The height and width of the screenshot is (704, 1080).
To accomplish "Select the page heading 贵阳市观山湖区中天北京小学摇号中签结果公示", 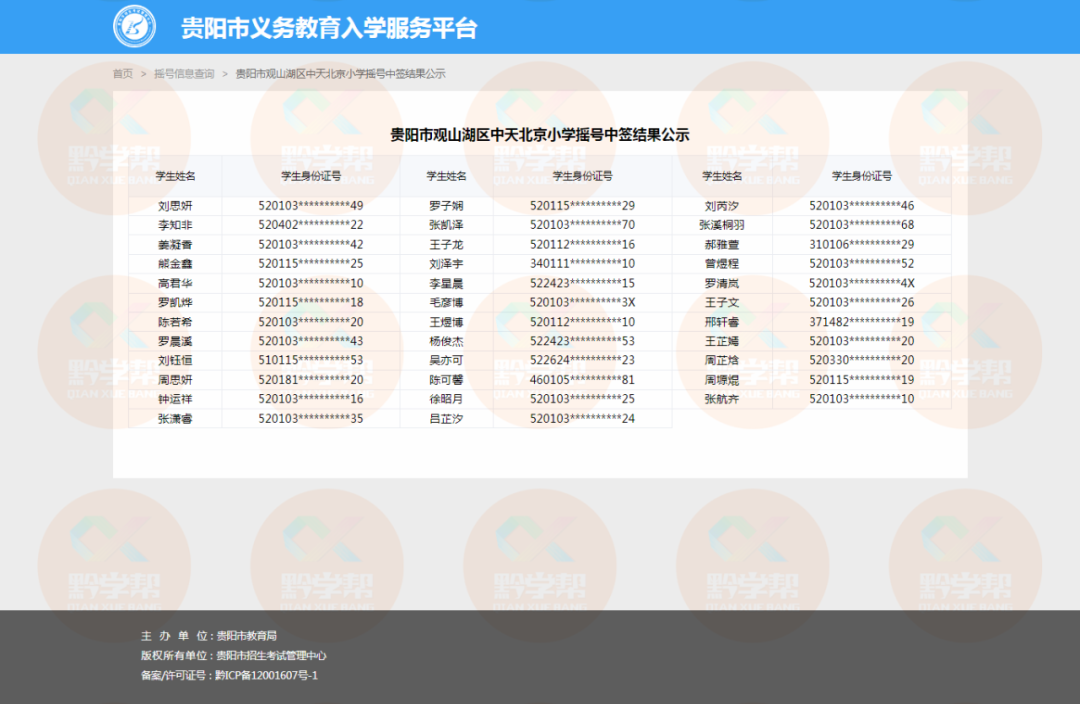I will pyautogui.click(x=540, y=135).
